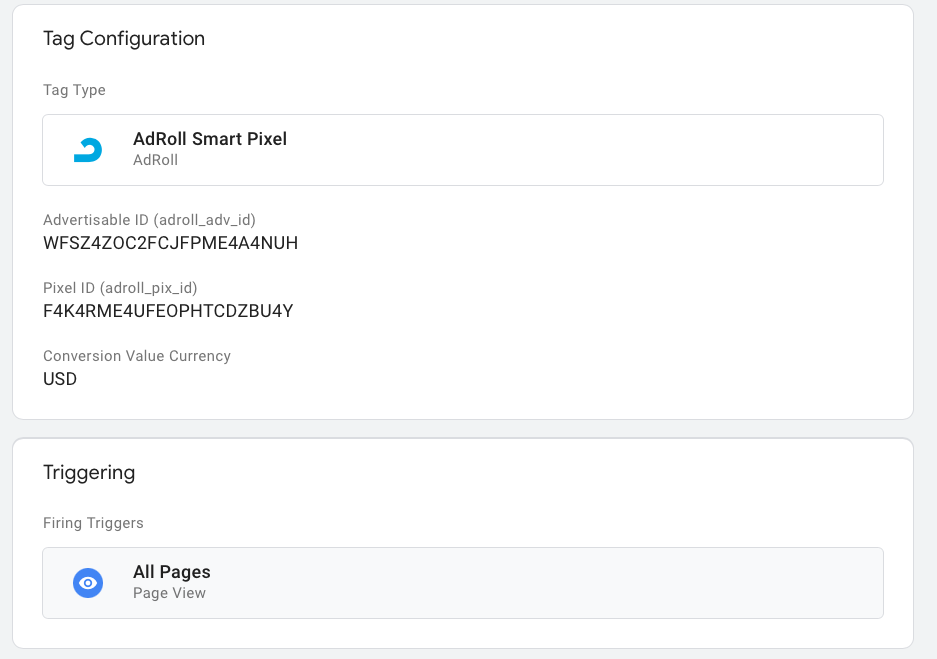The width and height of the screenshot is (937, 659).
Task: Click the Conversion Value Currency label
Action: click(137, 356)
